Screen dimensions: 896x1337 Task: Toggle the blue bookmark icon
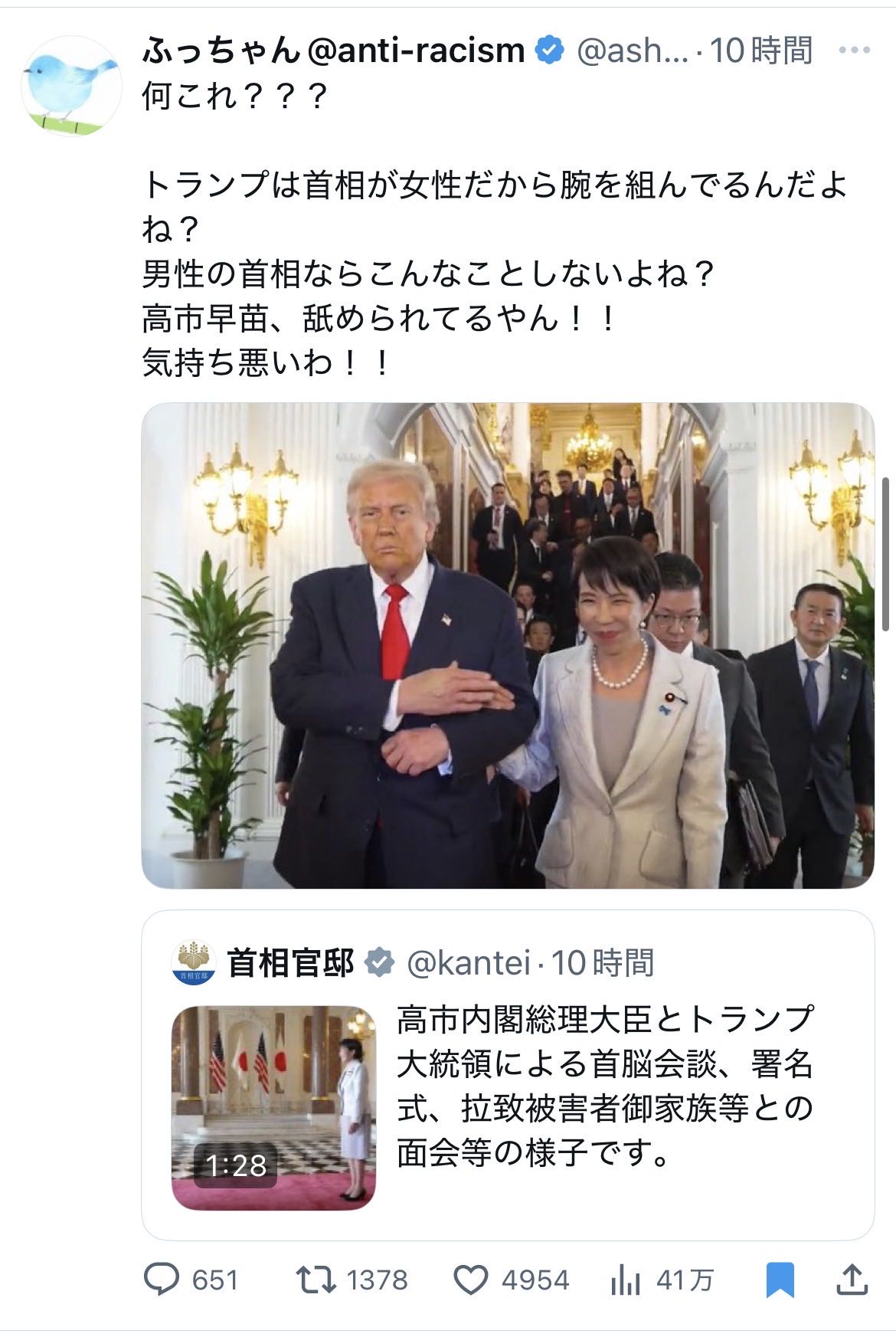tap(780, 1280)
